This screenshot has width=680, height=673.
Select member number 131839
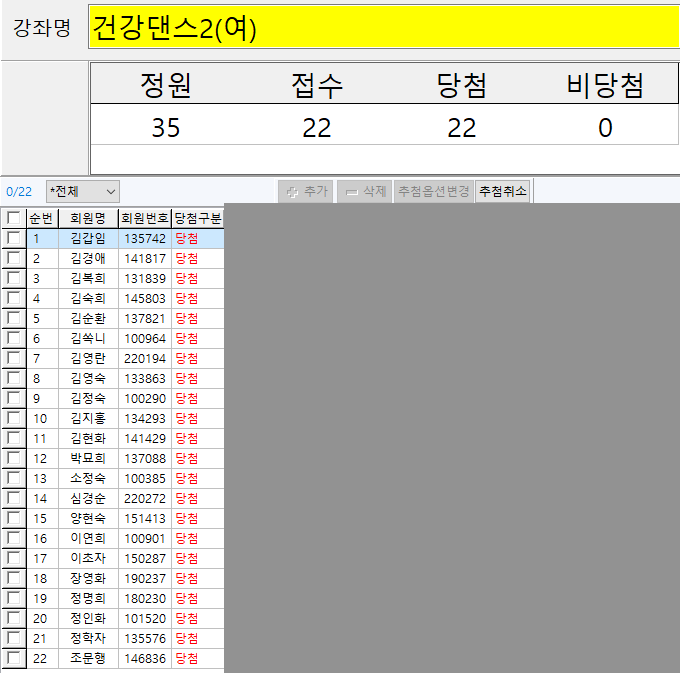tap(145, 278)
